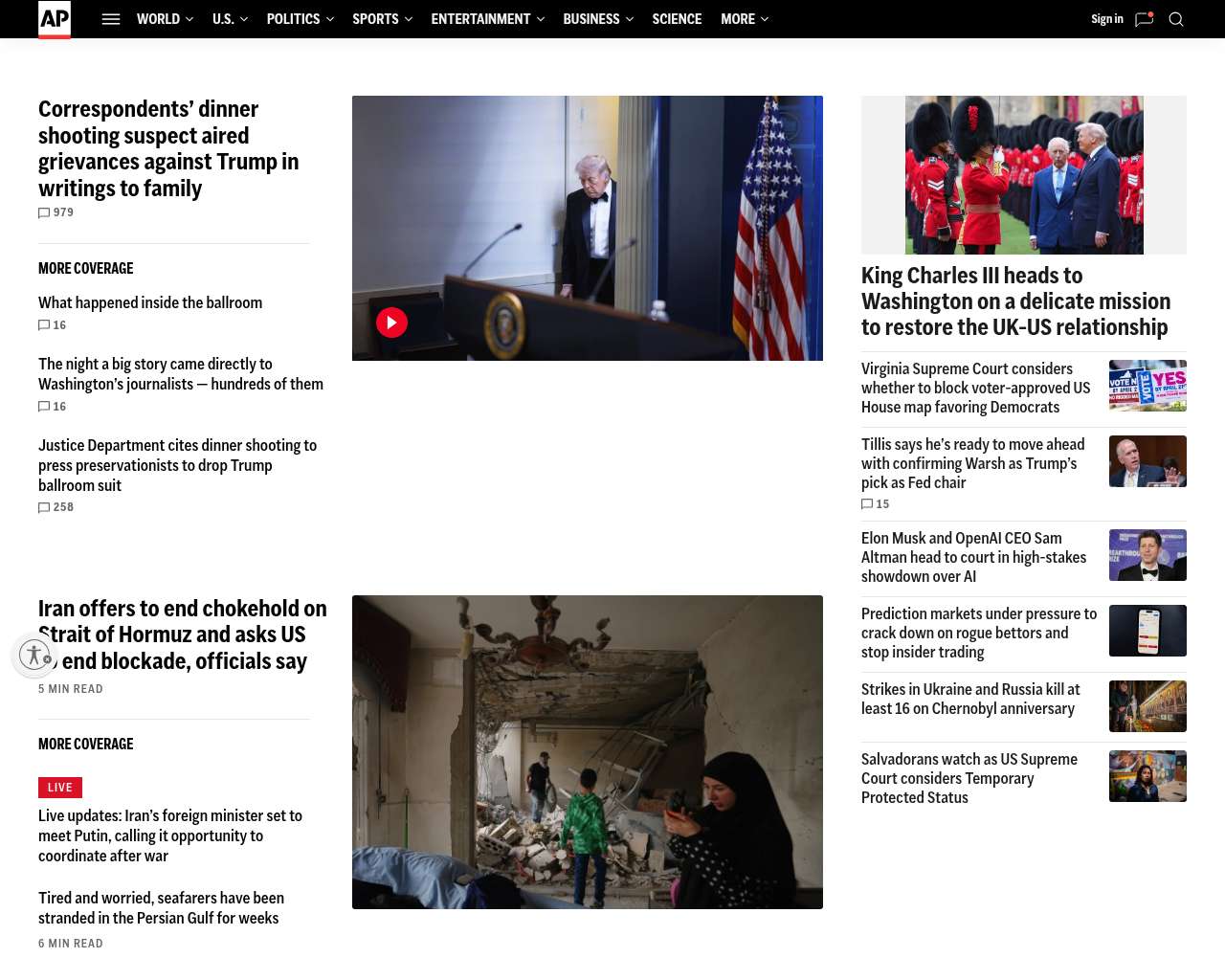
Task: Read Ukraine and Russia strikes Chernobyl story
Action: pos(970,699)
